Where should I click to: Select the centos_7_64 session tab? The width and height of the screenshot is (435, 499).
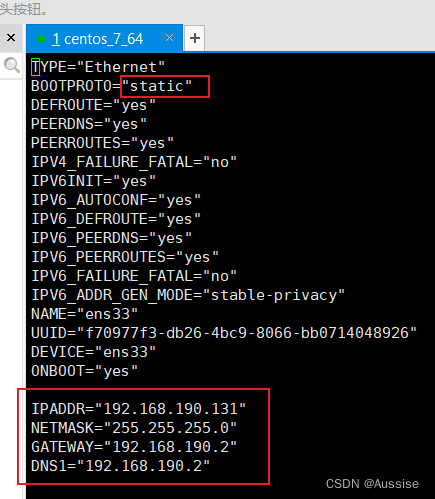coord(104,38)
